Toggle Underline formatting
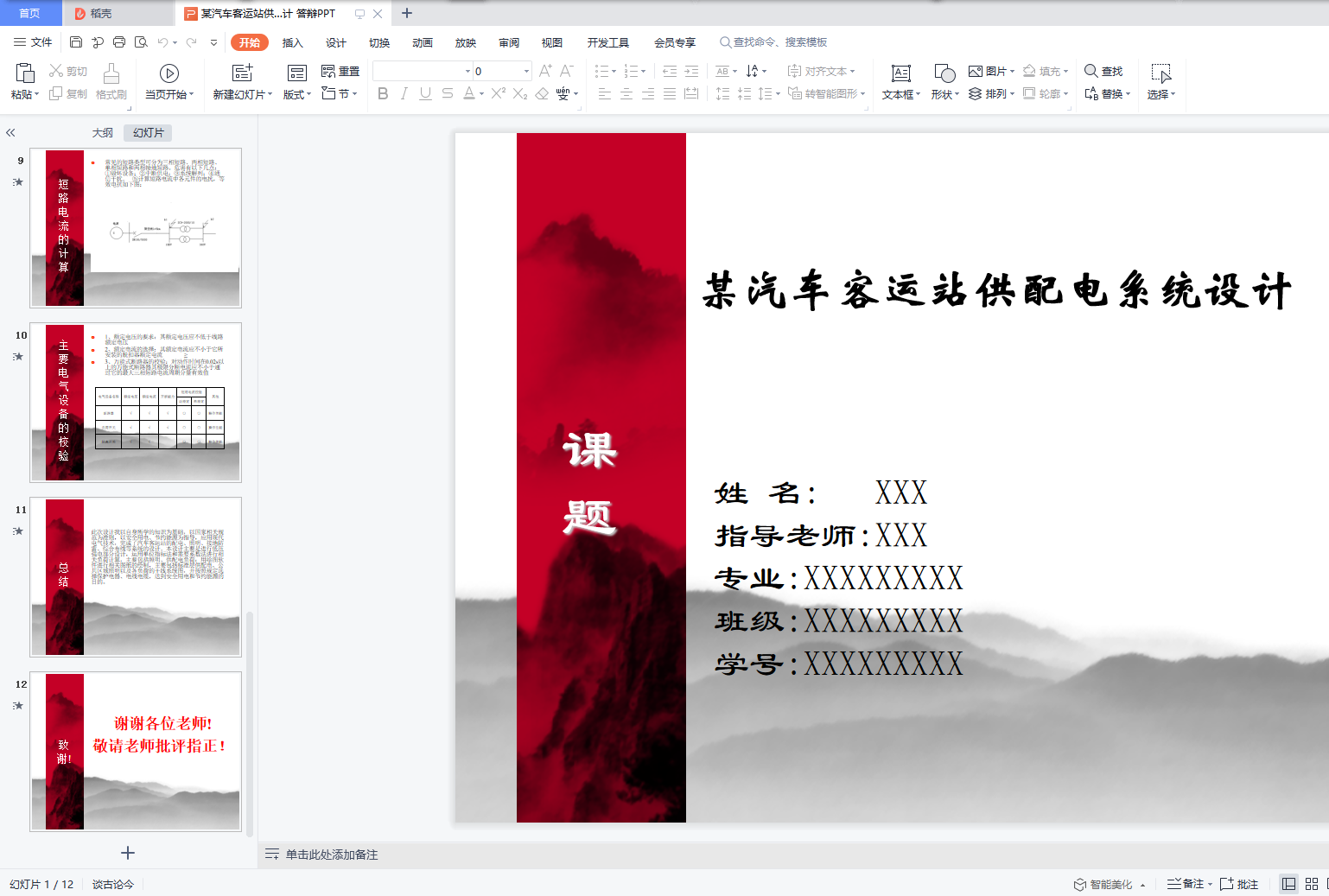Image resolution: width=1329 pixels, height=896 pixels. click(425, 93)
